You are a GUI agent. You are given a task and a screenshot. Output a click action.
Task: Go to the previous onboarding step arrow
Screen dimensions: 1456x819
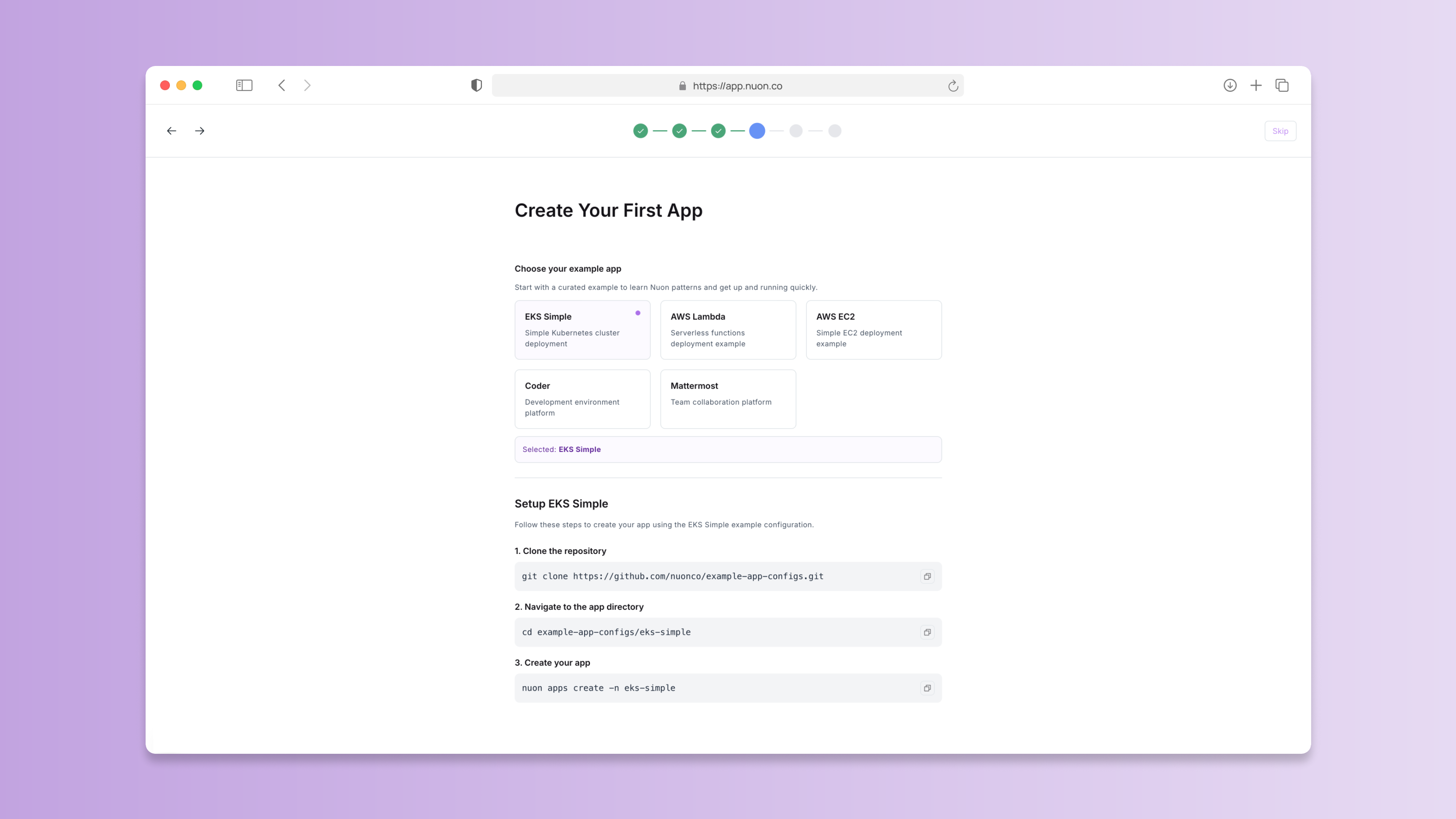click(172, 131)
